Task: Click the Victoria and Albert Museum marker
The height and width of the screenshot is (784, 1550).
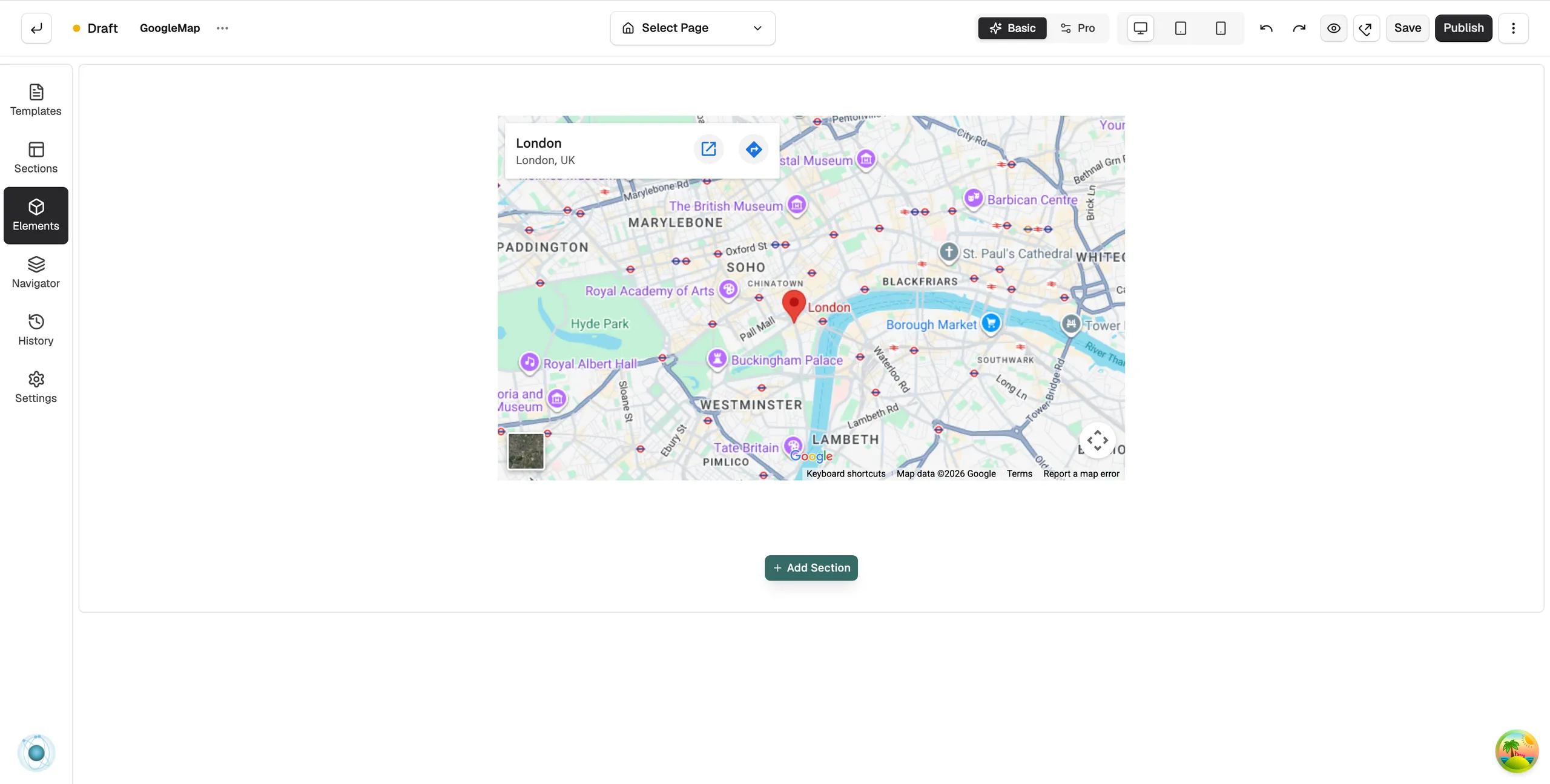Action: [x=557, y=398]
